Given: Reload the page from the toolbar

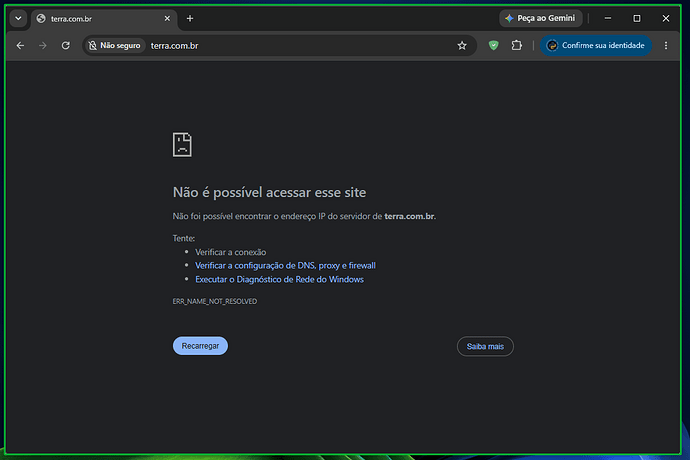Looking at the screenshot, I should click(x=66, y=45).
